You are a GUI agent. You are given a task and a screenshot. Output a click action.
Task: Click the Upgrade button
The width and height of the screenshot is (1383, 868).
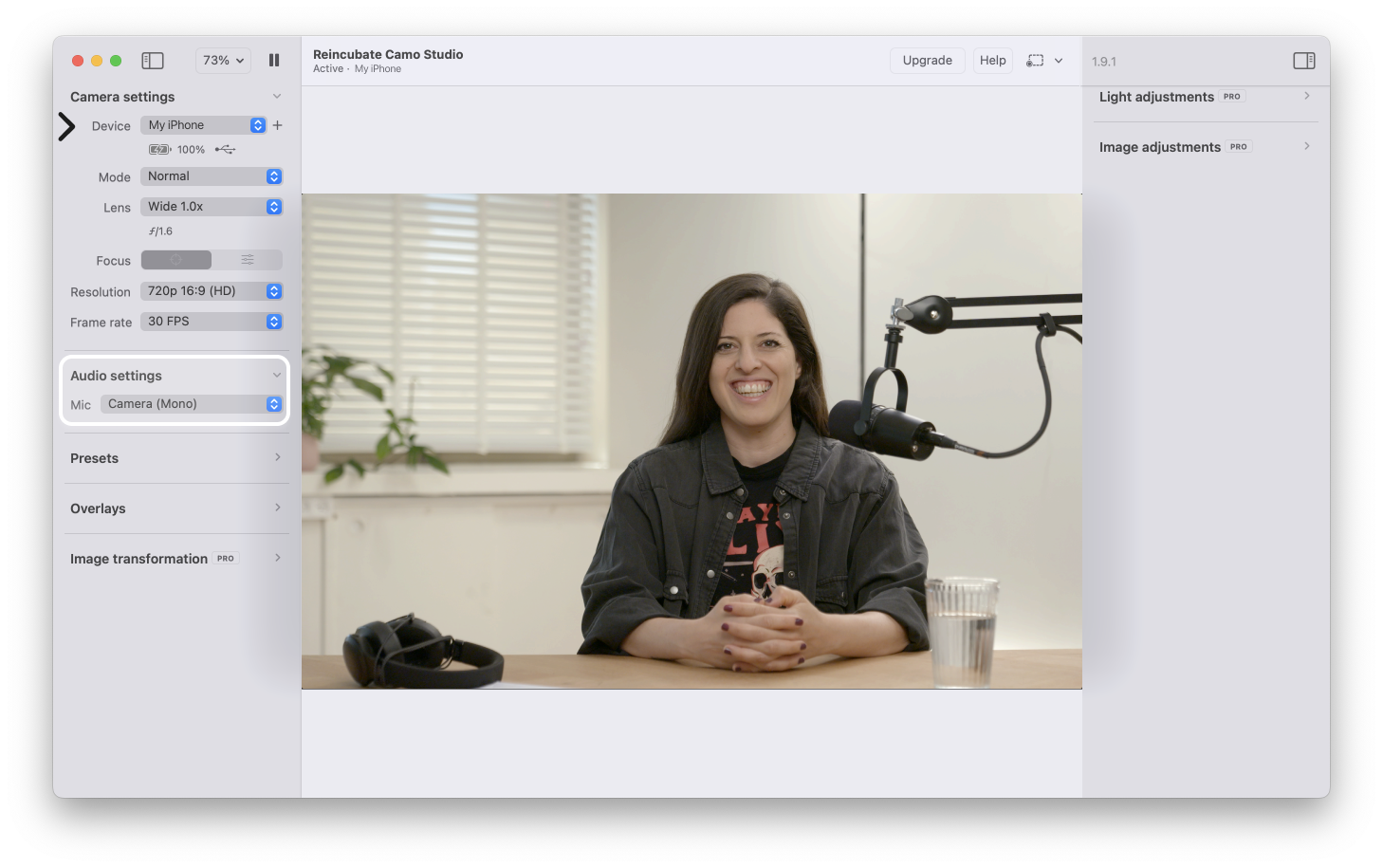pyautogui.click(x=927, y=61)
